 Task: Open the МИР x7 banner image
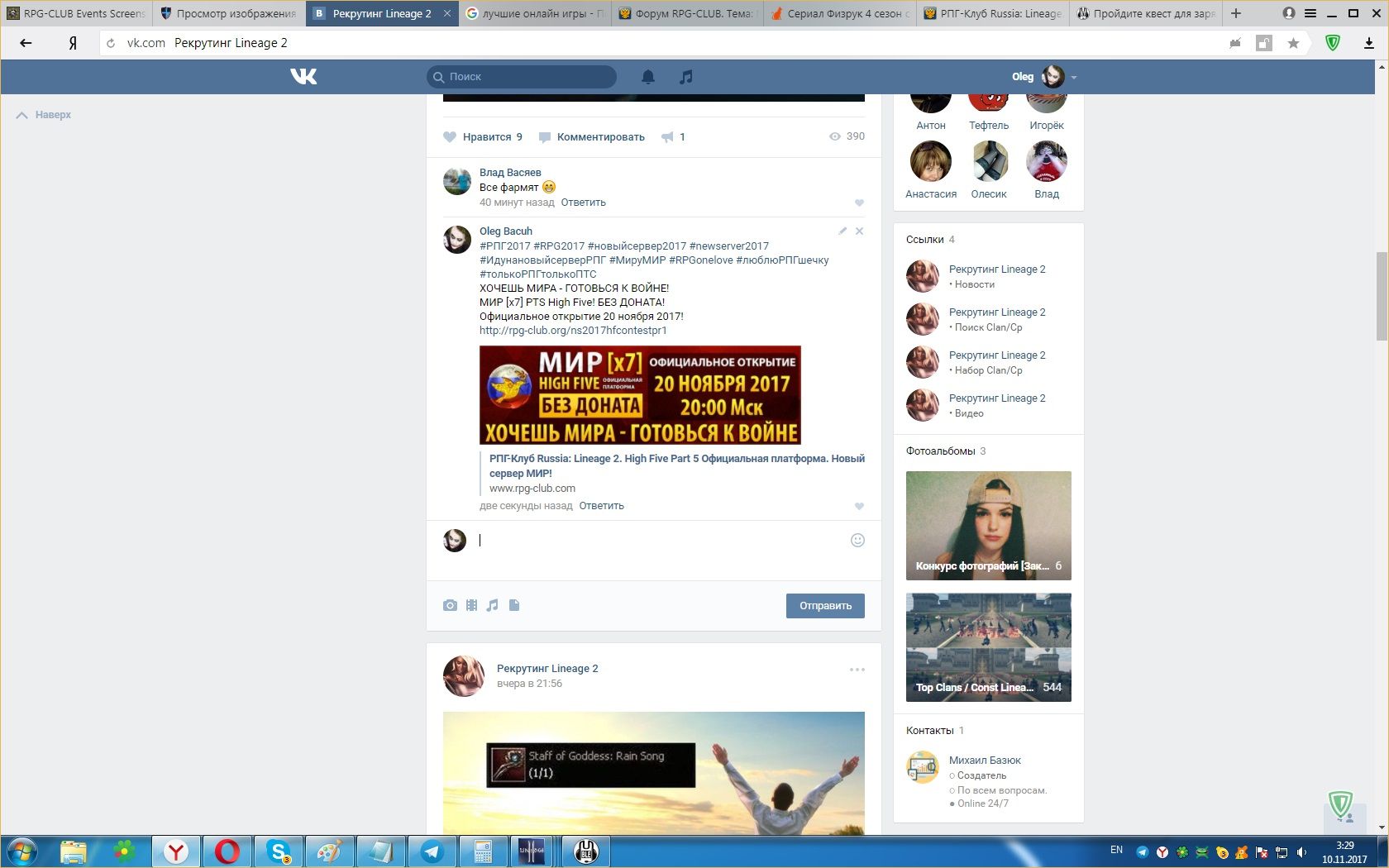pos(640,395)
